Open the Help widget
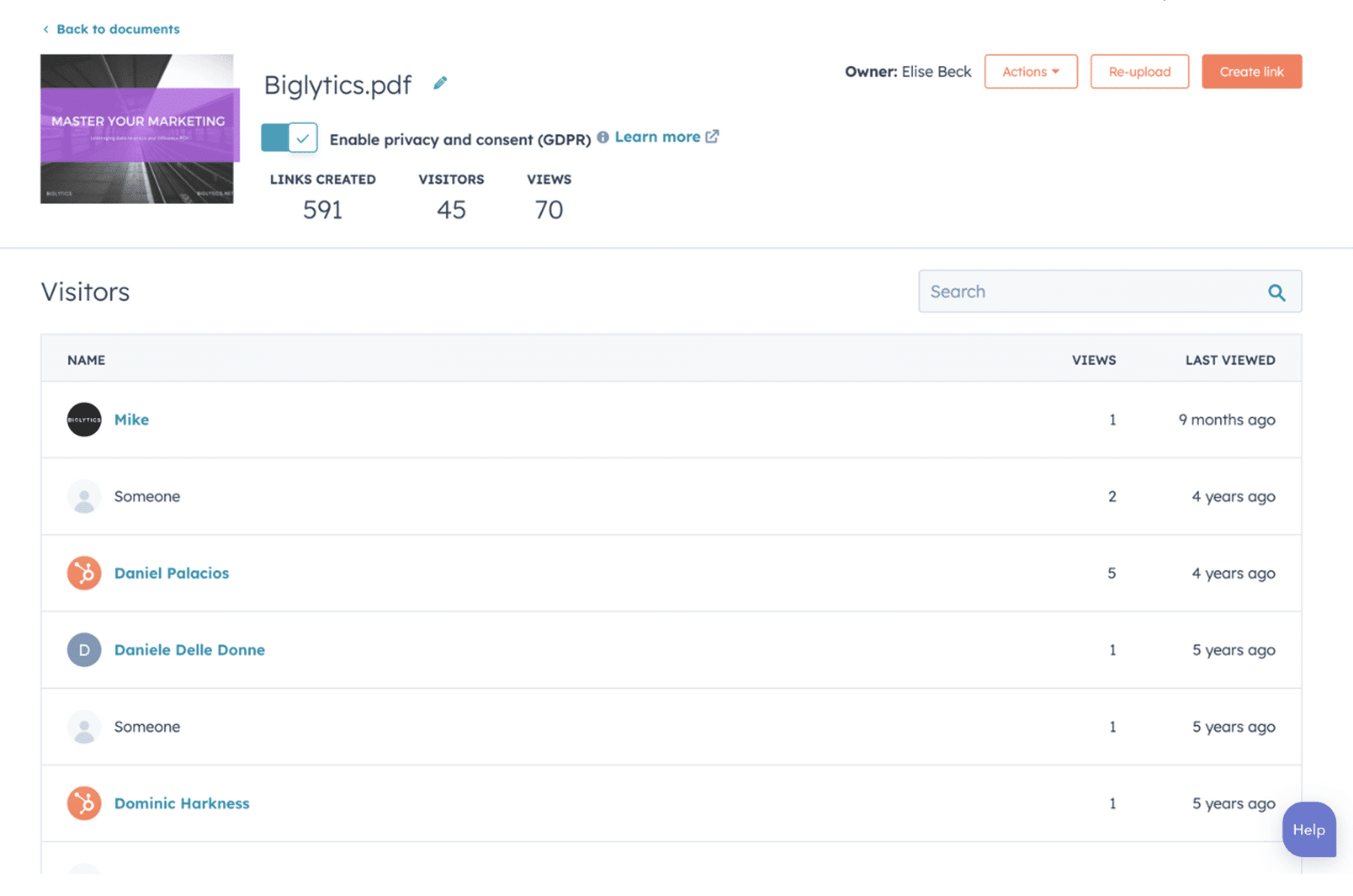1353x896 pixels. click(1309, 830)
